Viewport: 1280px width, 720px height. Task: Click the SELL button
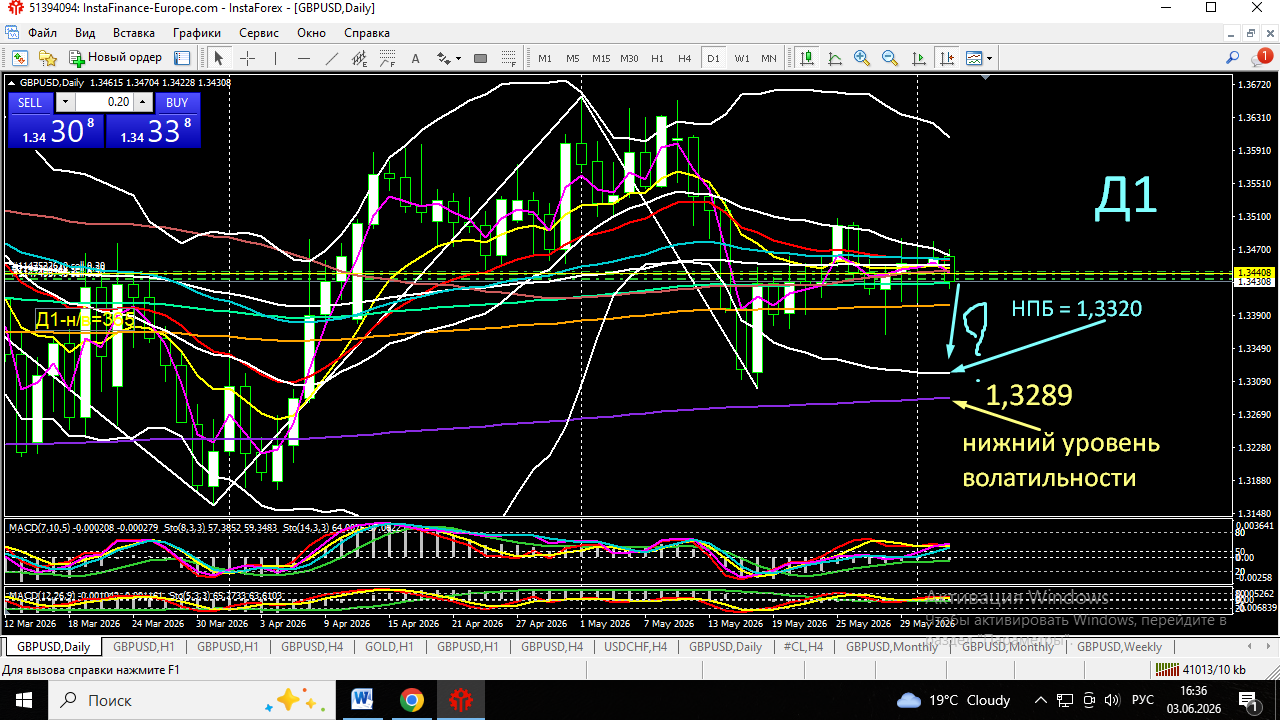click(30, 102)
